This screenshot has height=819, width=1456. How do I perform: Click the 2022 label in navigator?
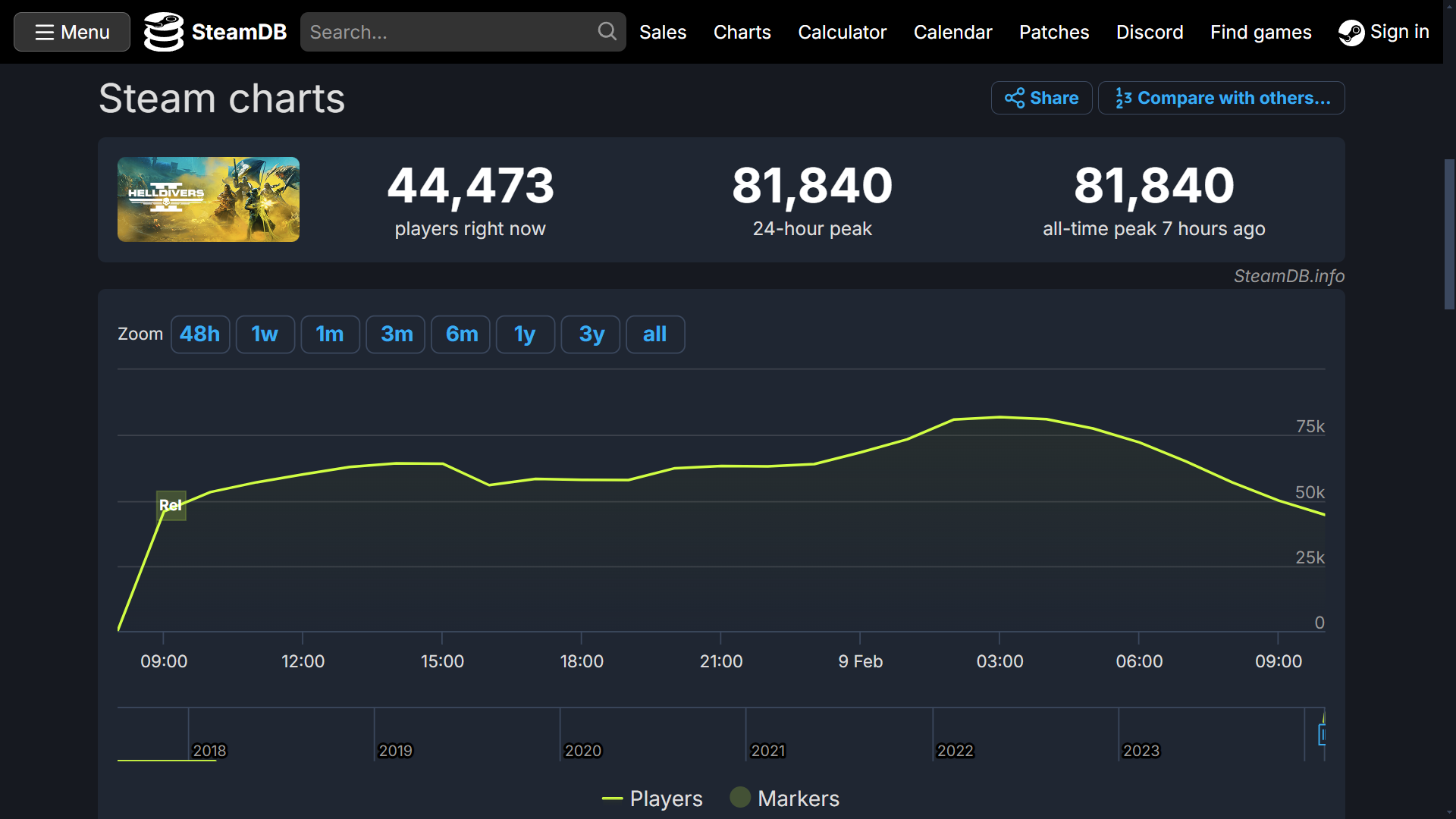click(x=955, y=751)
